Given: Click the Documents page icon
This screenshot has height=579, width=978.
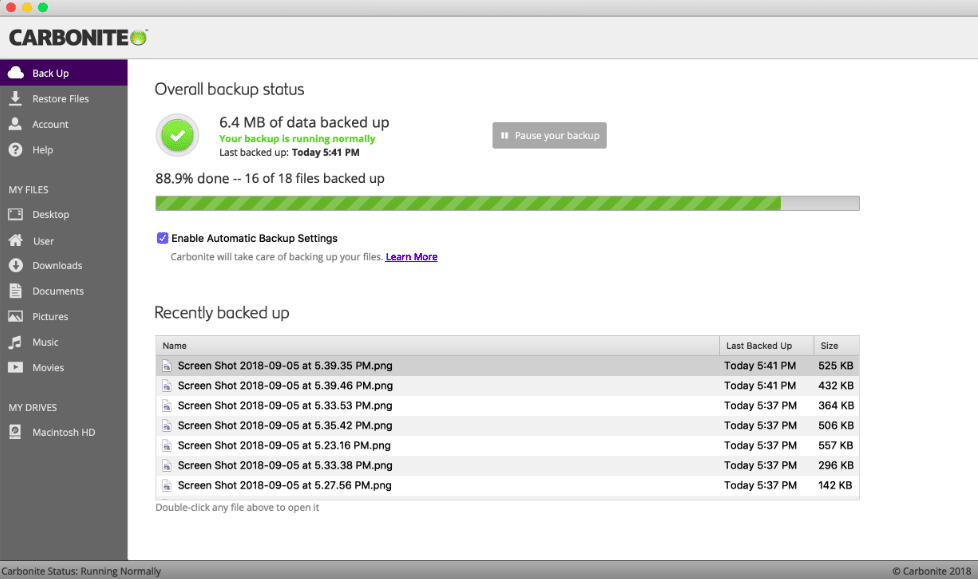Looking at the screenshot, I should click(x=16, y=291).
